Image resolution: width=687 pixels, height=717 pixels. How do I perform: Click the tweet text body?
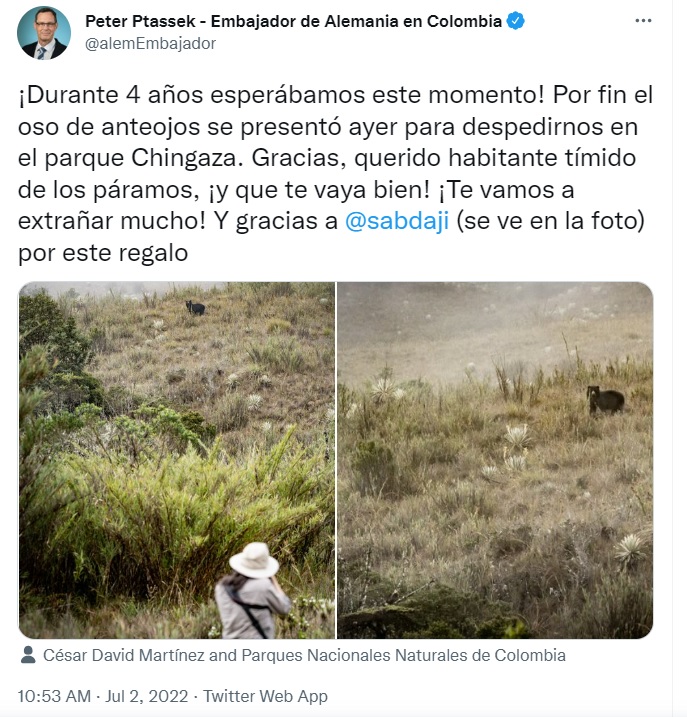pyautogui.click(x=335, y=174)
